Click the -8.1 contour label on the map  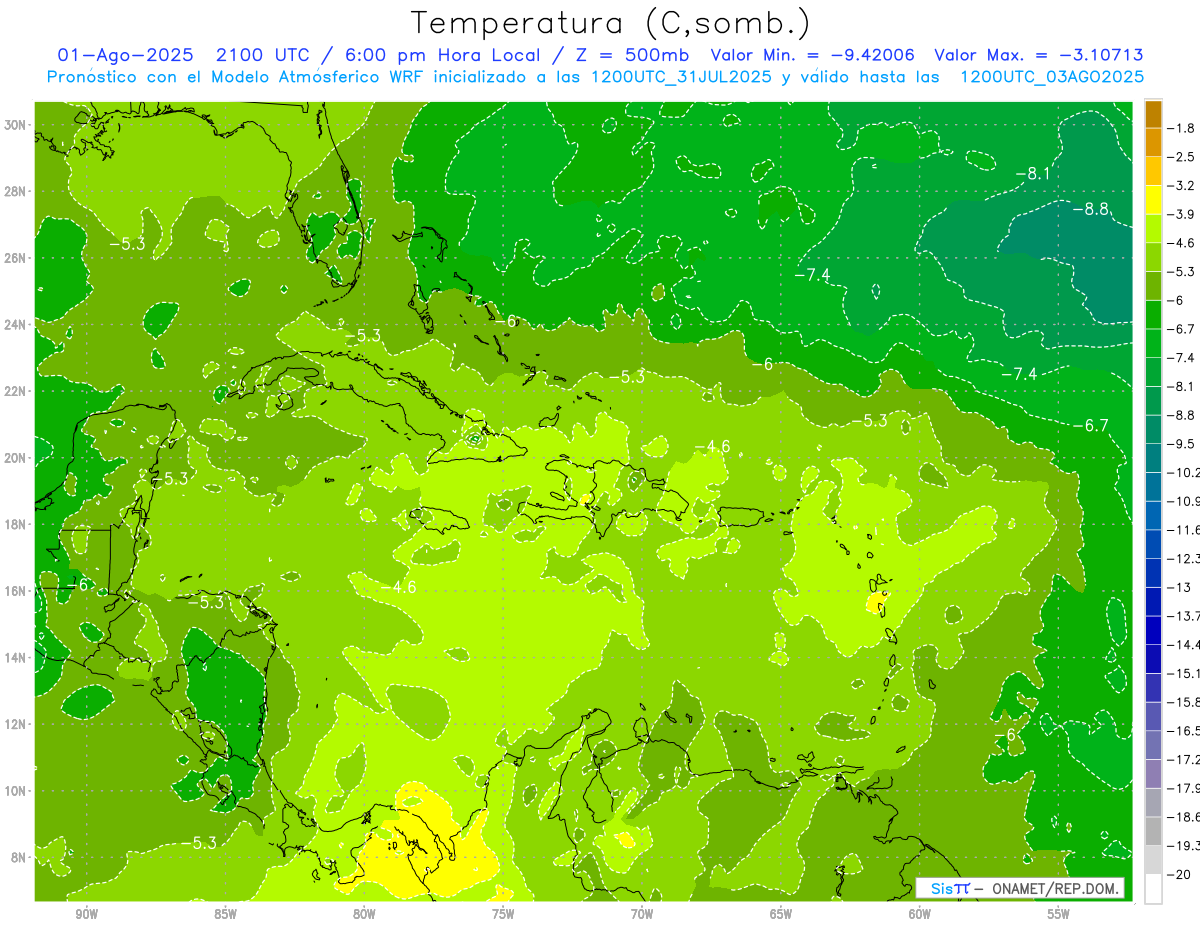point(1033,174)
